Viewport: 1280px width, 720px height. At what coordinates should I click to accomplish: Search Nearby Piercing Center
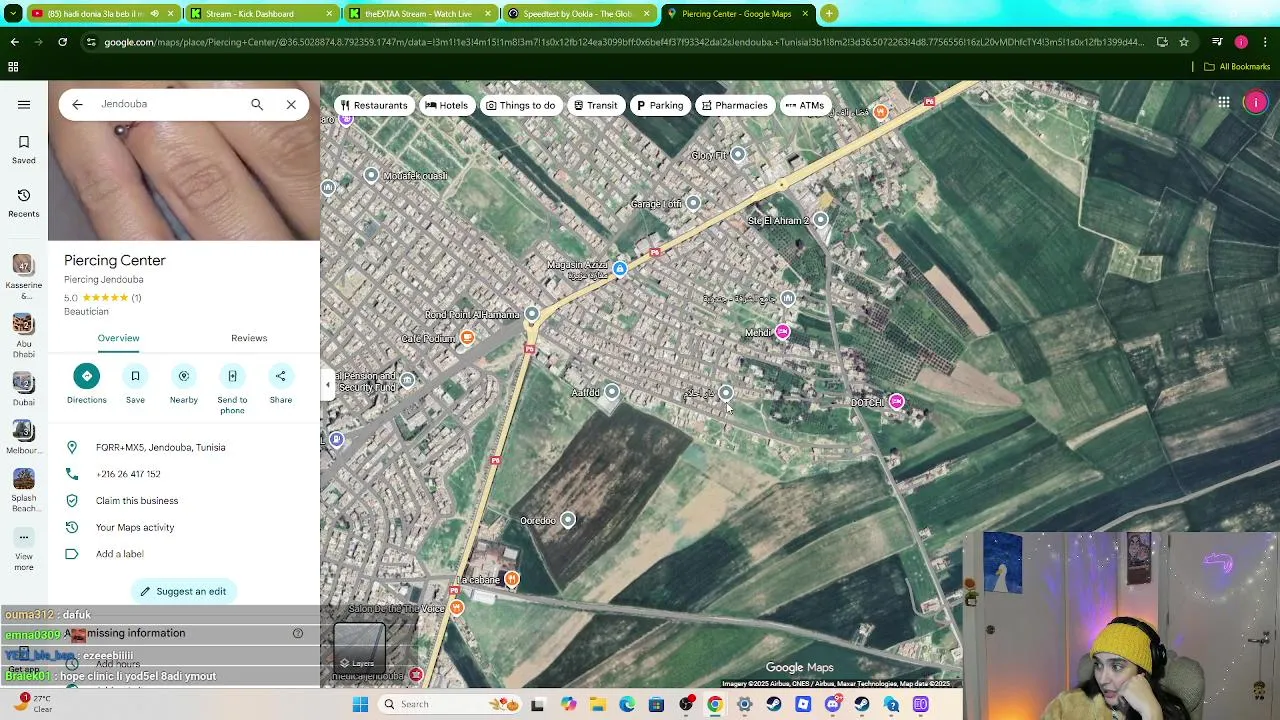(x=184, y=385)
